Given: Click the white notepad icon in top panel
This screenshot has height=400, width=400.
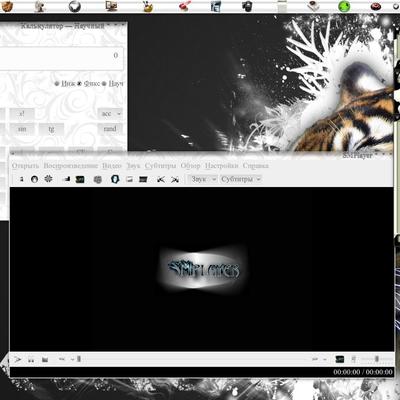Looking at the screenshot, I should click(x=282, y=6).
